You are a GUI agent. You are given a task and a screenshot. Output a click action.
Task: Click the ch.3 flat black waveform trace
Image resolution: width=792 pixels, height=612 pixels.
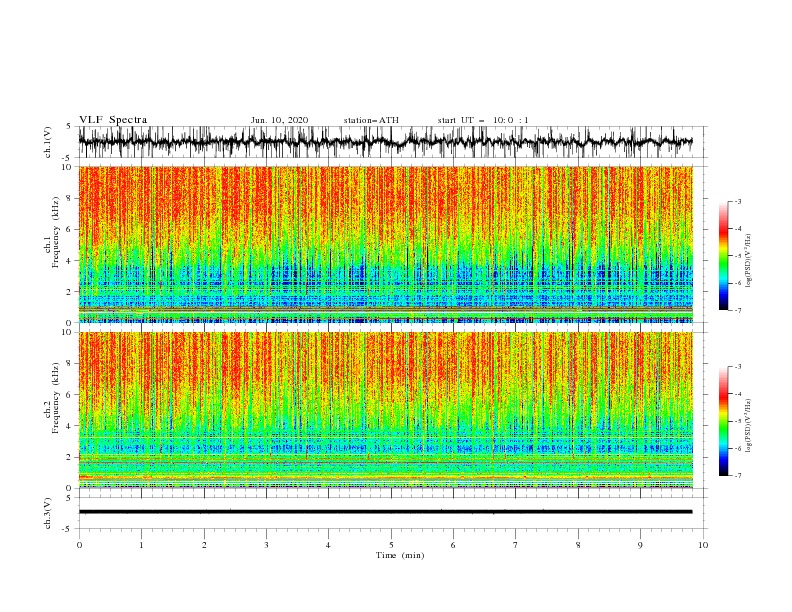[385, 512]
